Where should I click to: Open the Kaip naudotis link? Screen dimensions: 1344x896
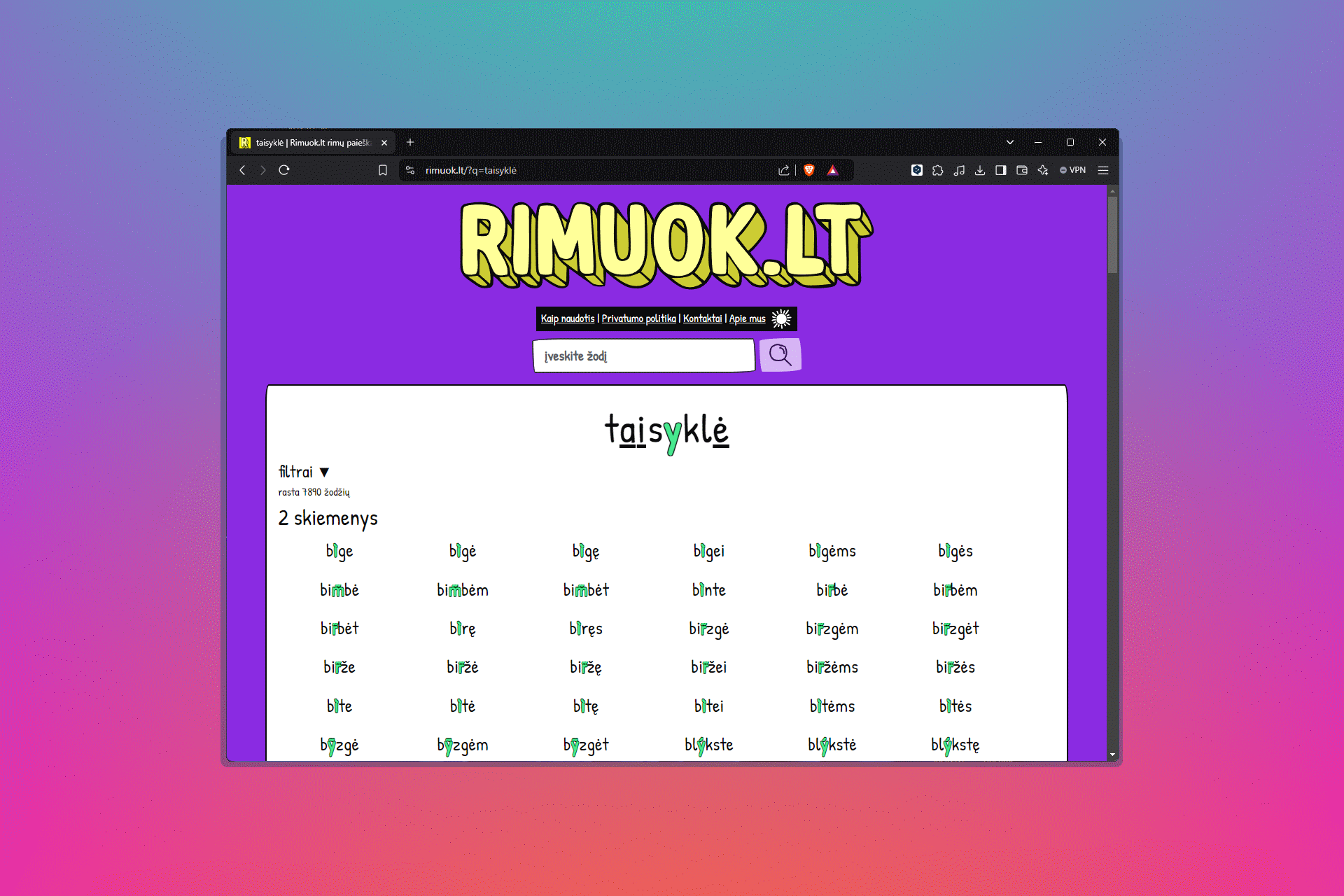click(x=568, y=318)
